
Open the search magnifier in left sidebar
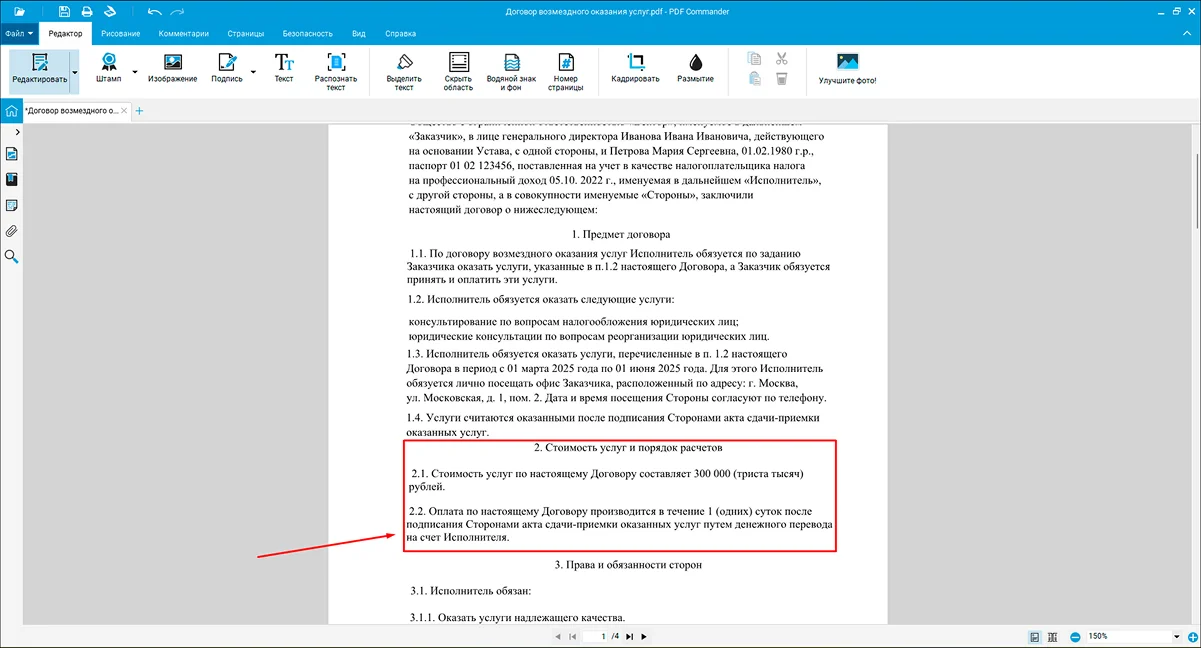12,257
